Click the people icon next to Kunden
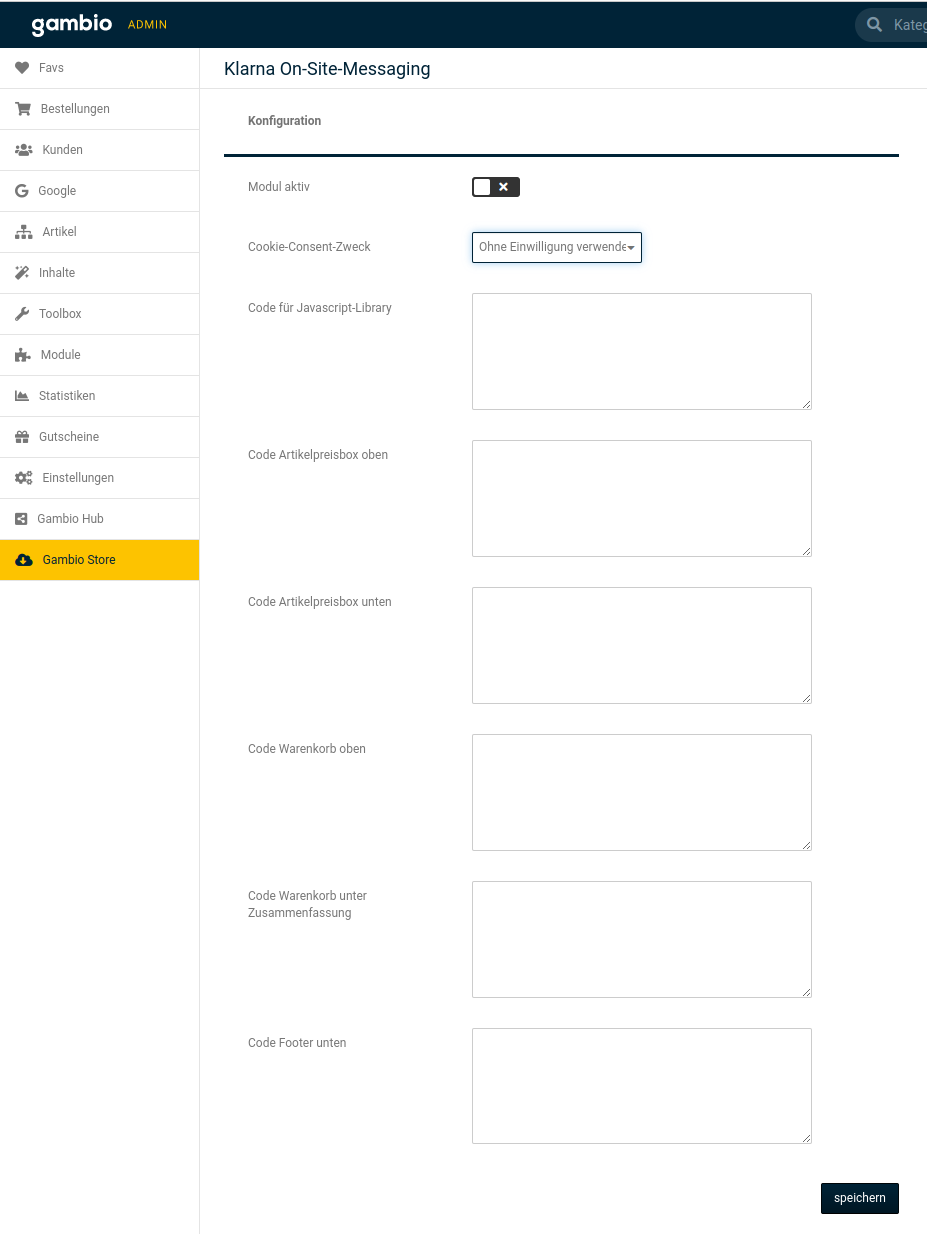Image resolution: width=927 pixels, height=1234 pixels. pyautogui.click(x=23, y=150)
